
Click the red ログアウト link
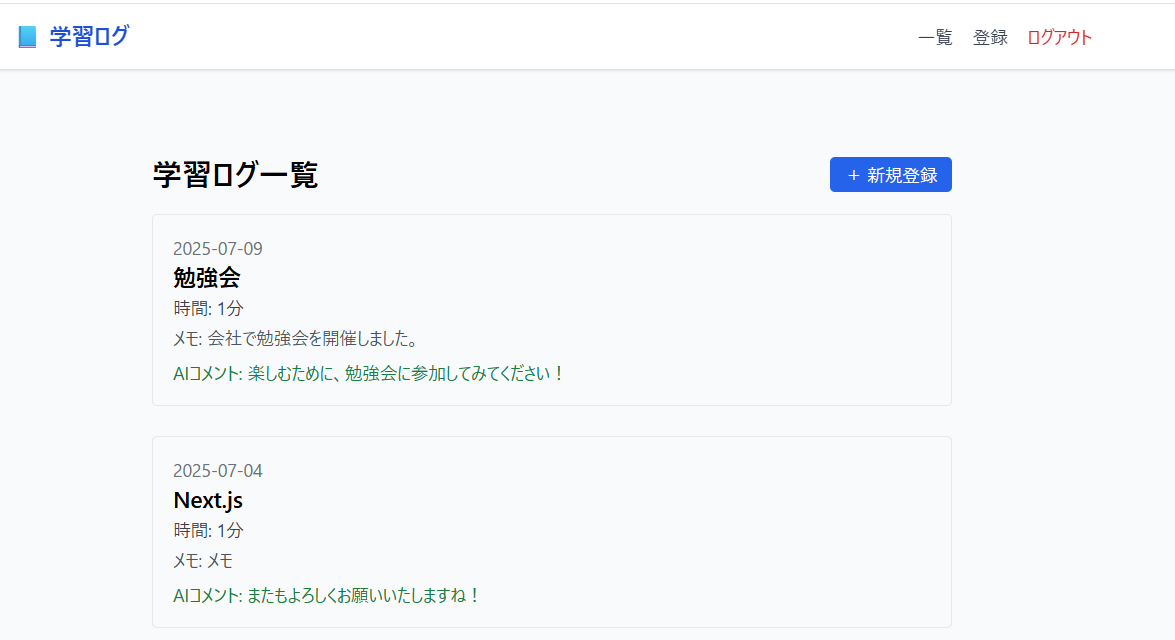1059,37
